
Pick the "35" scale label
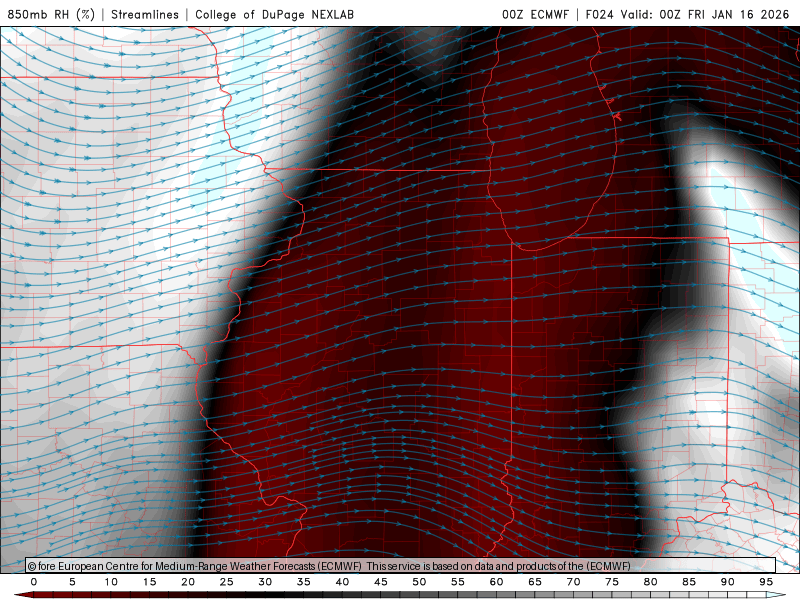(304, 582)
